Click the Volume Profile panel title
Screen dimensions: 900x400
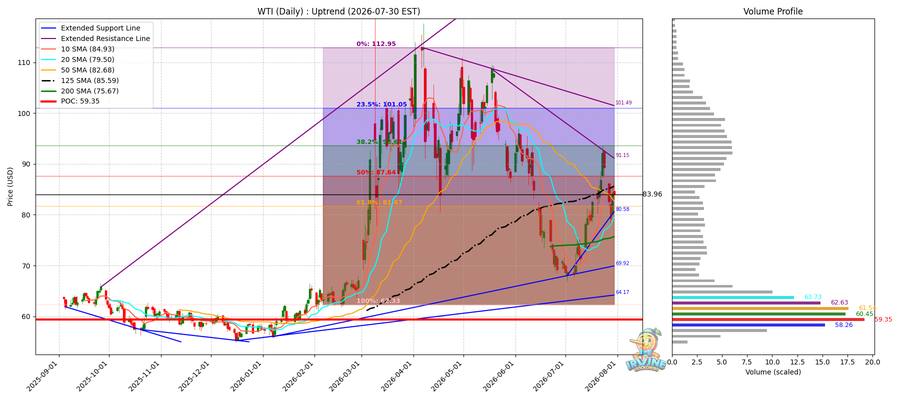pyautogui.click(x=773, y=11)
